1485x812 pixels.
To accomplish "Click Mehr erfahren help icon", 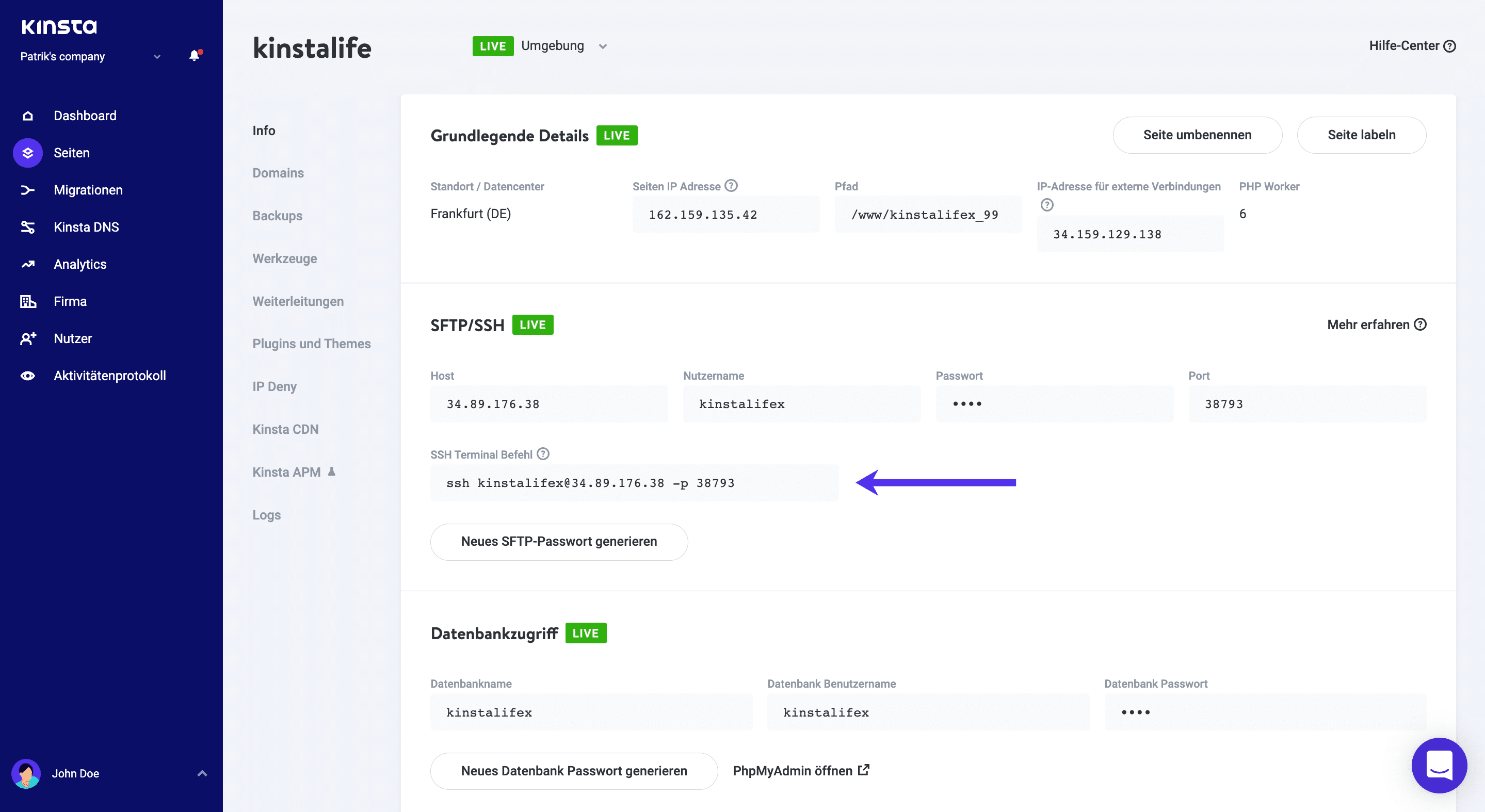I will (1421, 324).
